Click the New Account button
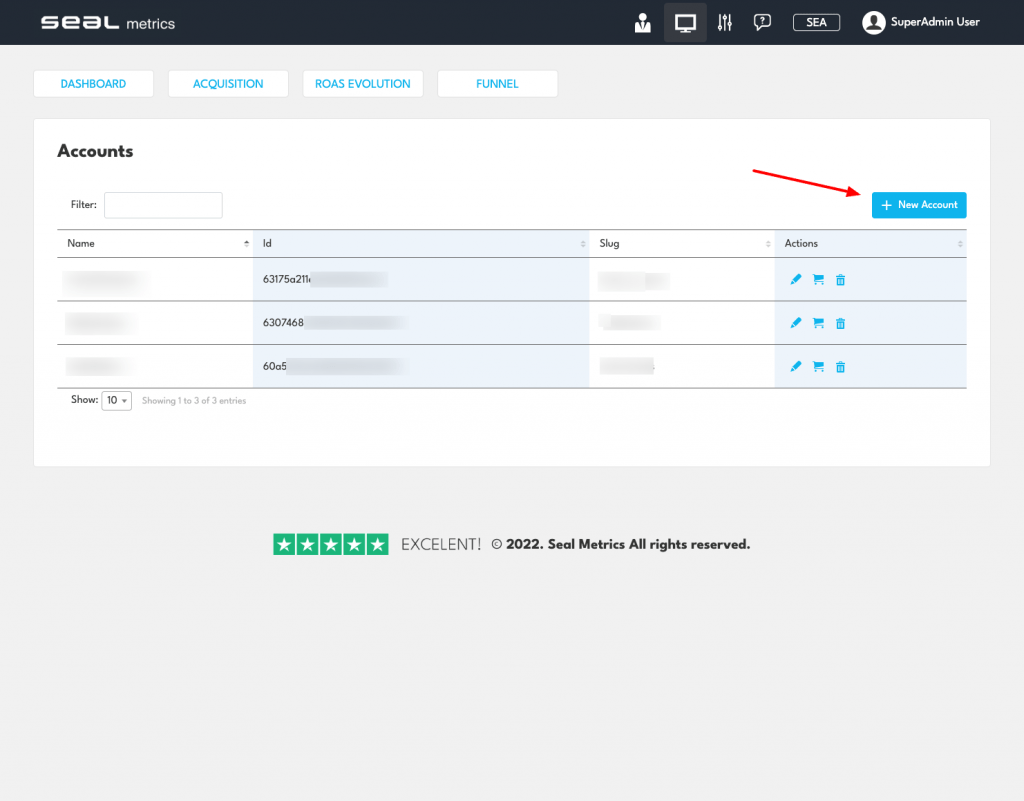Screen dimensions: 1024x801 click(x=919, y=205)
